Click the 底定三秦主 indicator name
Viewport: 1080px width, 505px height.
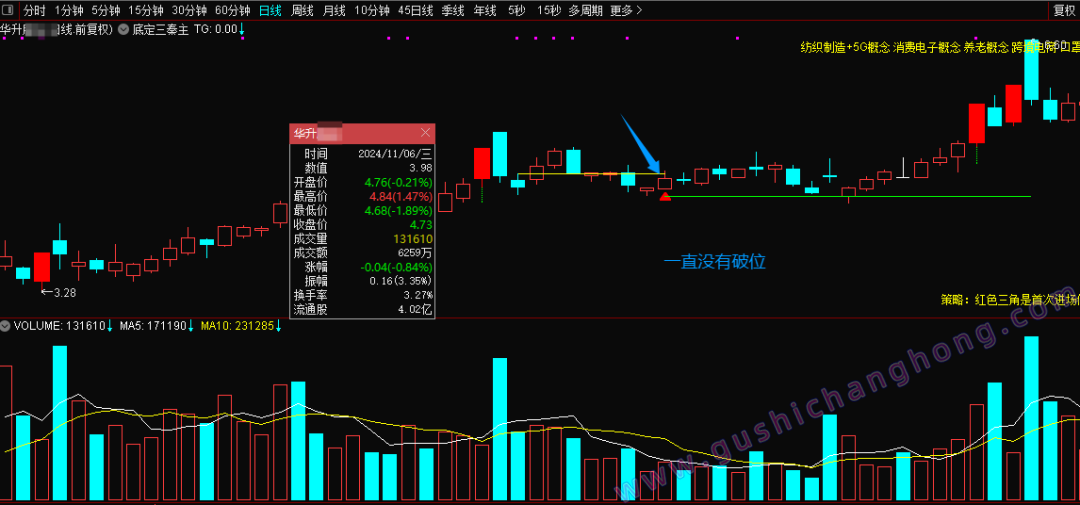tap(160, 30)
